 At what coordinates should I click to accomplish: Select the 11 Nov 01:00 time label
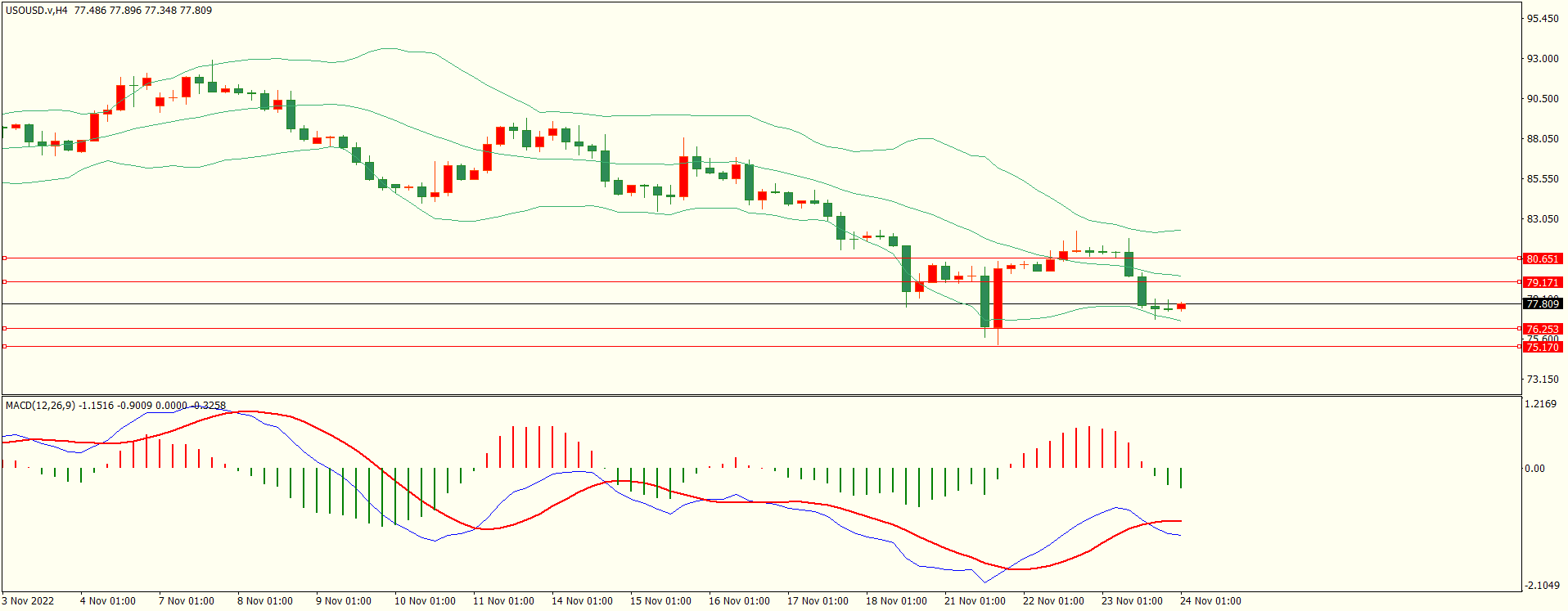point(503,601)
